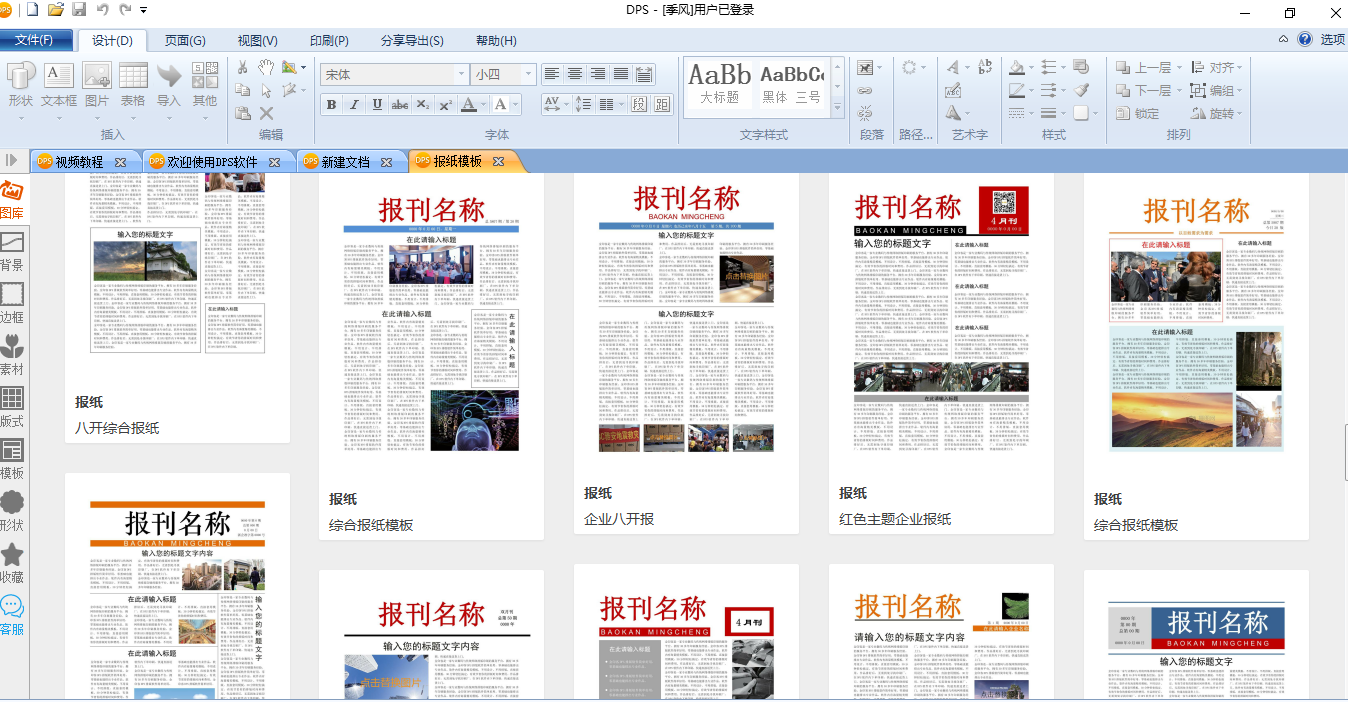Viewport: 1348px width, 702px height.
Task: Switch to the 页面(G) ribbon tab
Action: click(x=186, y=40)
